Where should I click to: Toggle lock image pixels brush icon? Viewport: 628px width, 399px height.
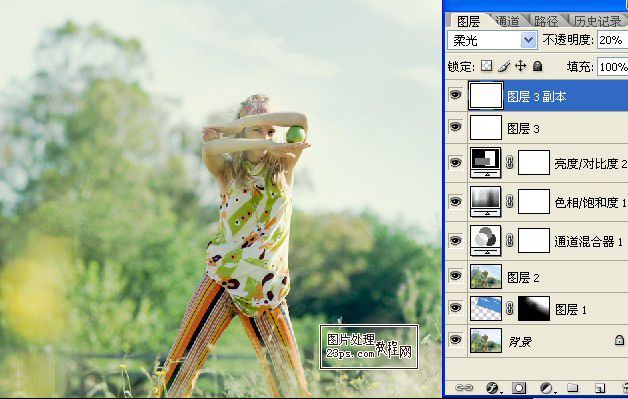504,66
